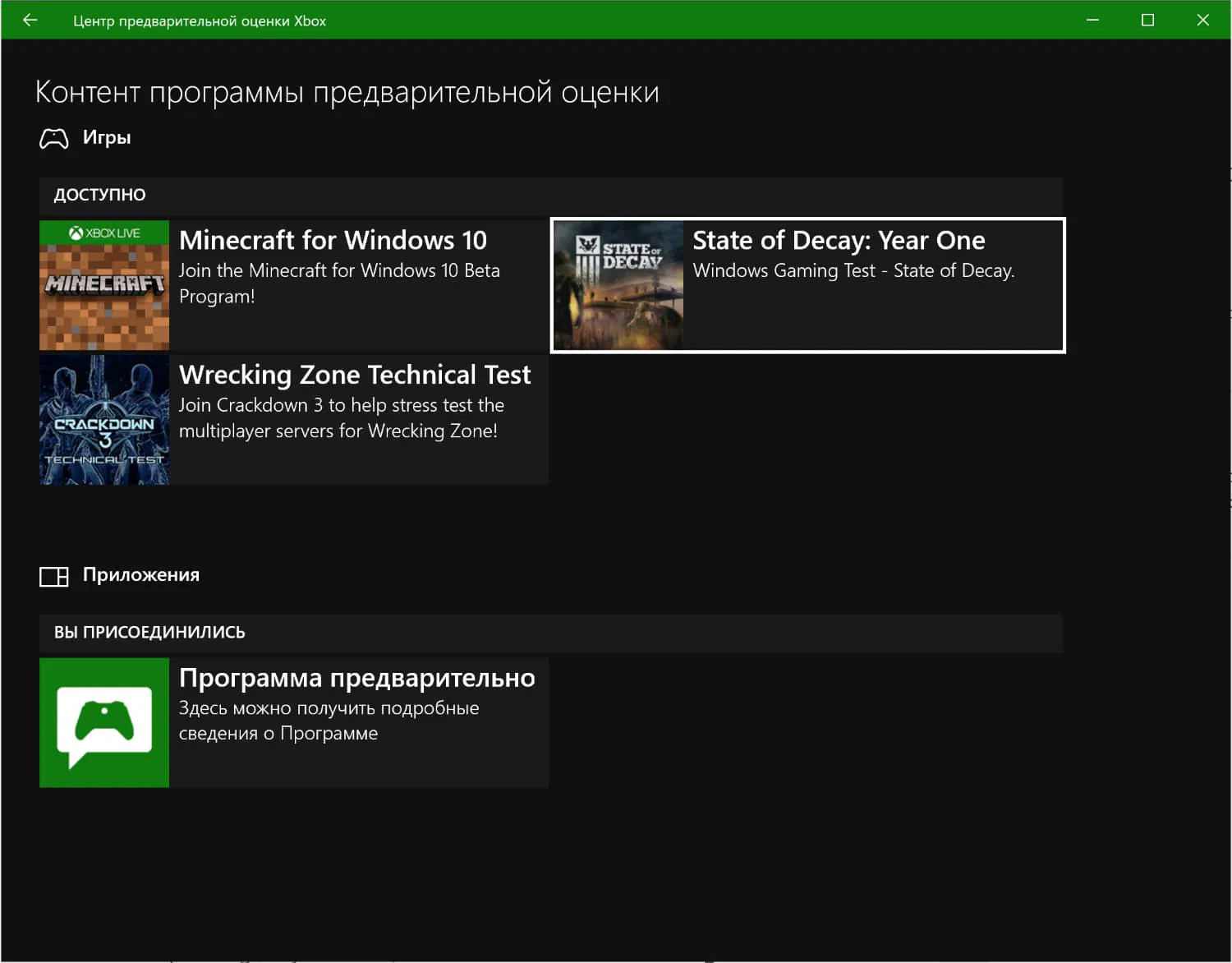Click the State of Decay box art icon

(617, 284)
